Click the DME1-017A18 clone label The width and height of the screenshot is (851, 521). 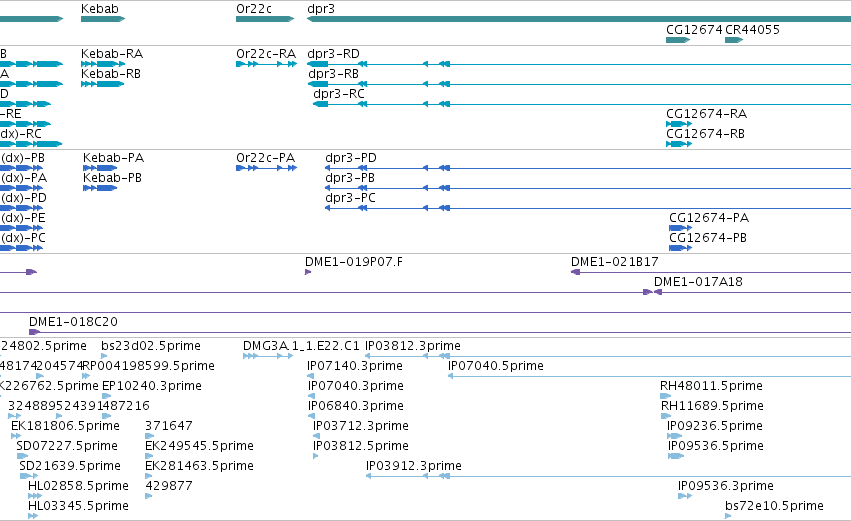(x=698, y=282)
